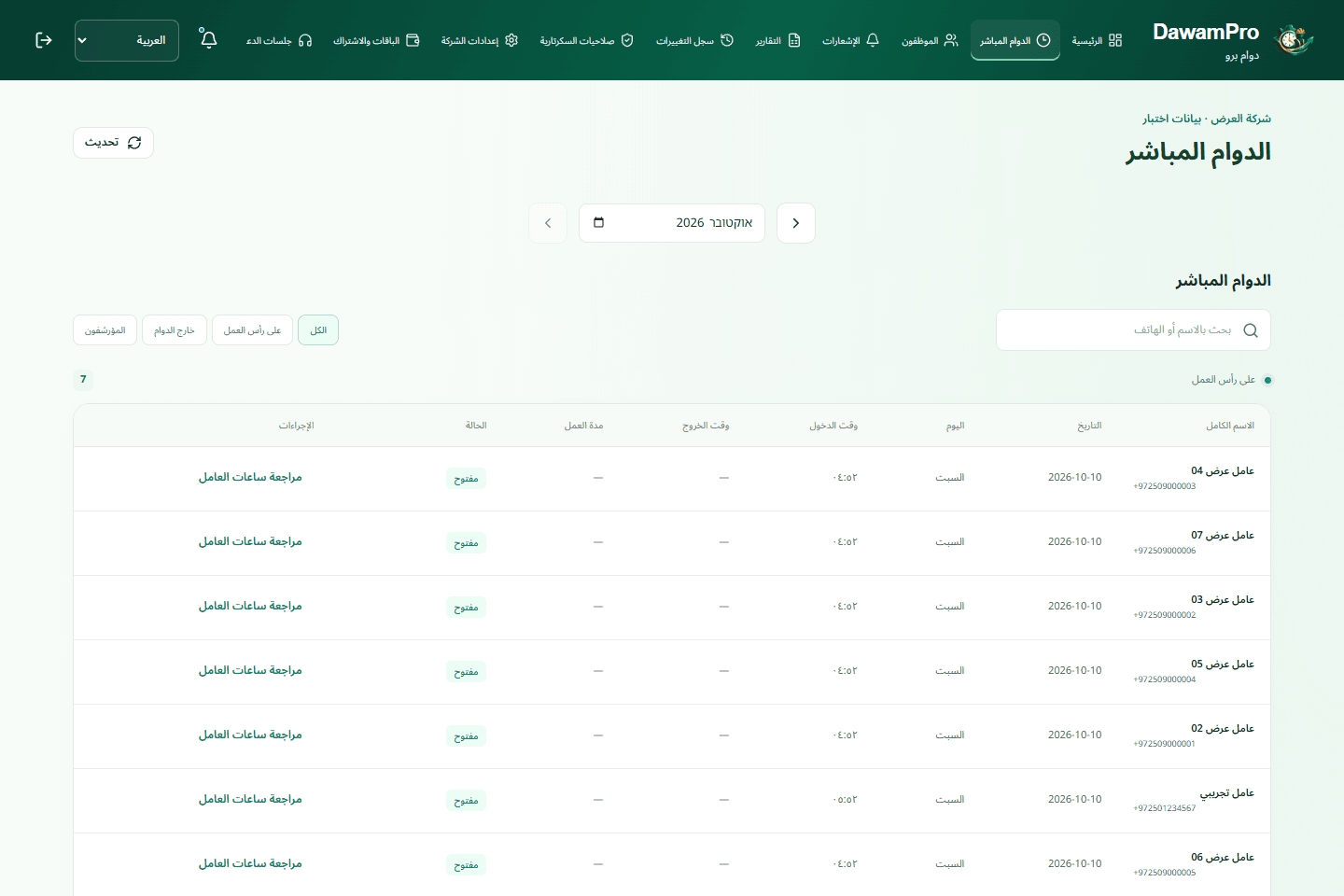
Task: Click the calendar icon in the month field
Action: pos(599,223)
